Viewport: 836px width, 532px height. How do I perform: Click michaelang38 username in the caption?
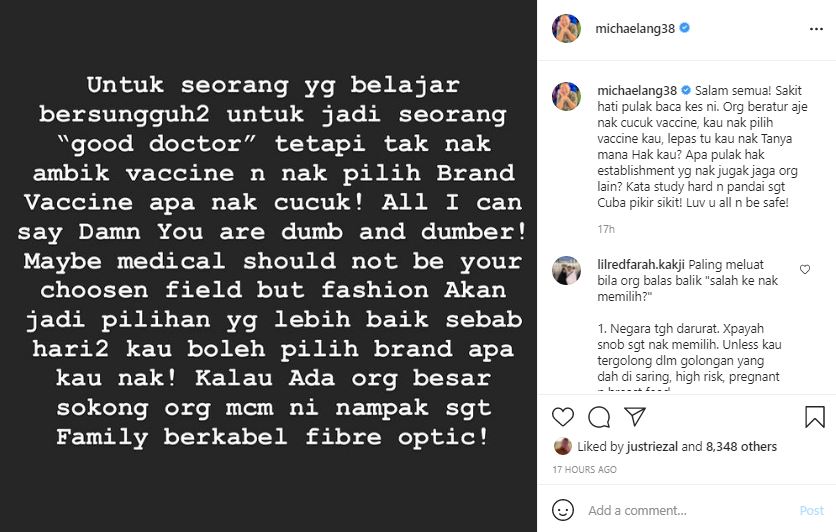(637, 91)
